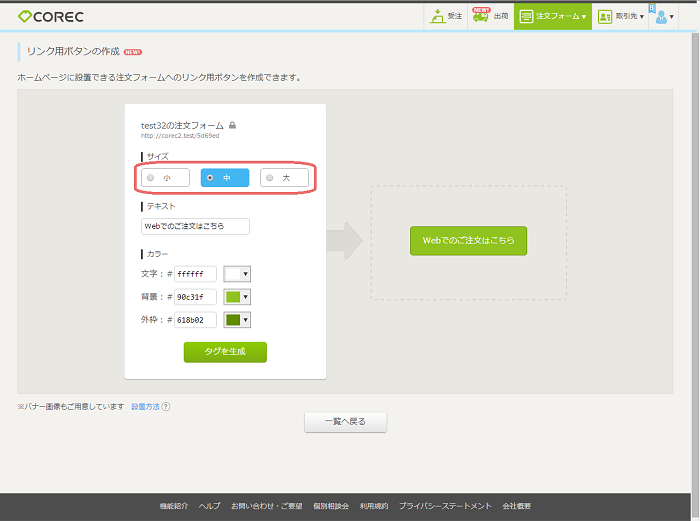Screen dimensions: 700x521
Task: Select the 大 size radio button
Action: (270, 178)
